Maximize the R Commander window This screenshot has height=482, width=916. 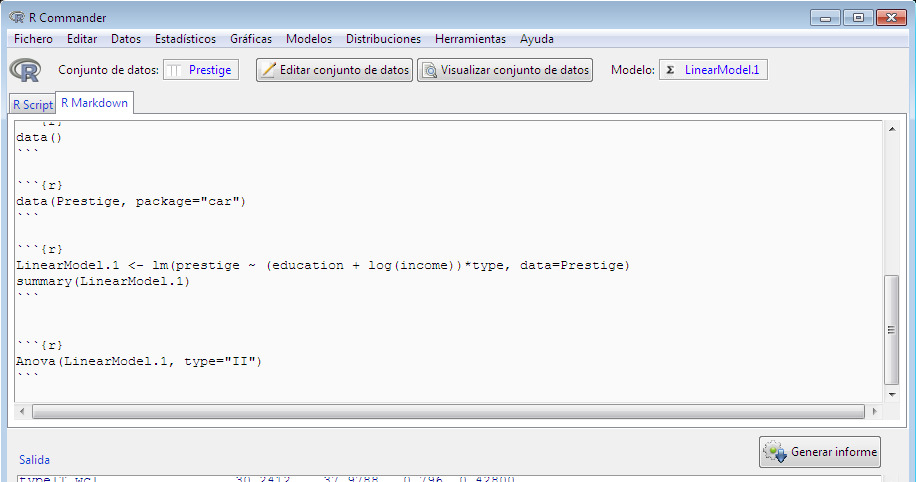point(858,18)
